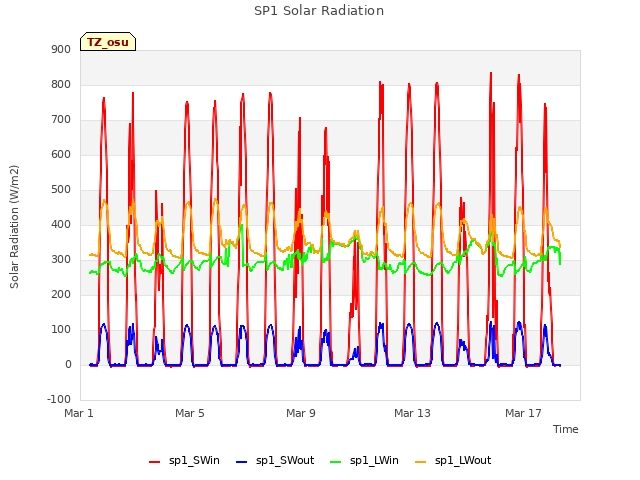Click the 700 y-axis tick label
The width and height of the screenshot is (640, 480).
tap(61, 120)
